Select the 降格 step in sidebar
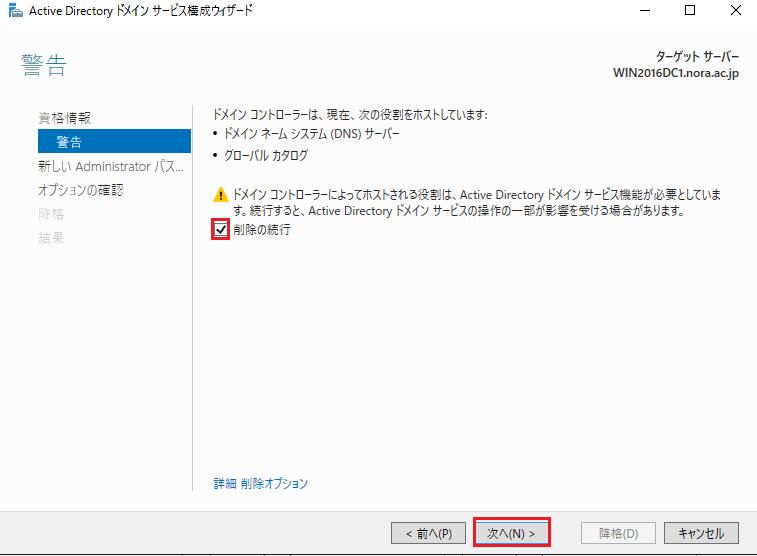The height and width of the screenshot is (556, 757). pyautogui.click(x=51, y=214)
